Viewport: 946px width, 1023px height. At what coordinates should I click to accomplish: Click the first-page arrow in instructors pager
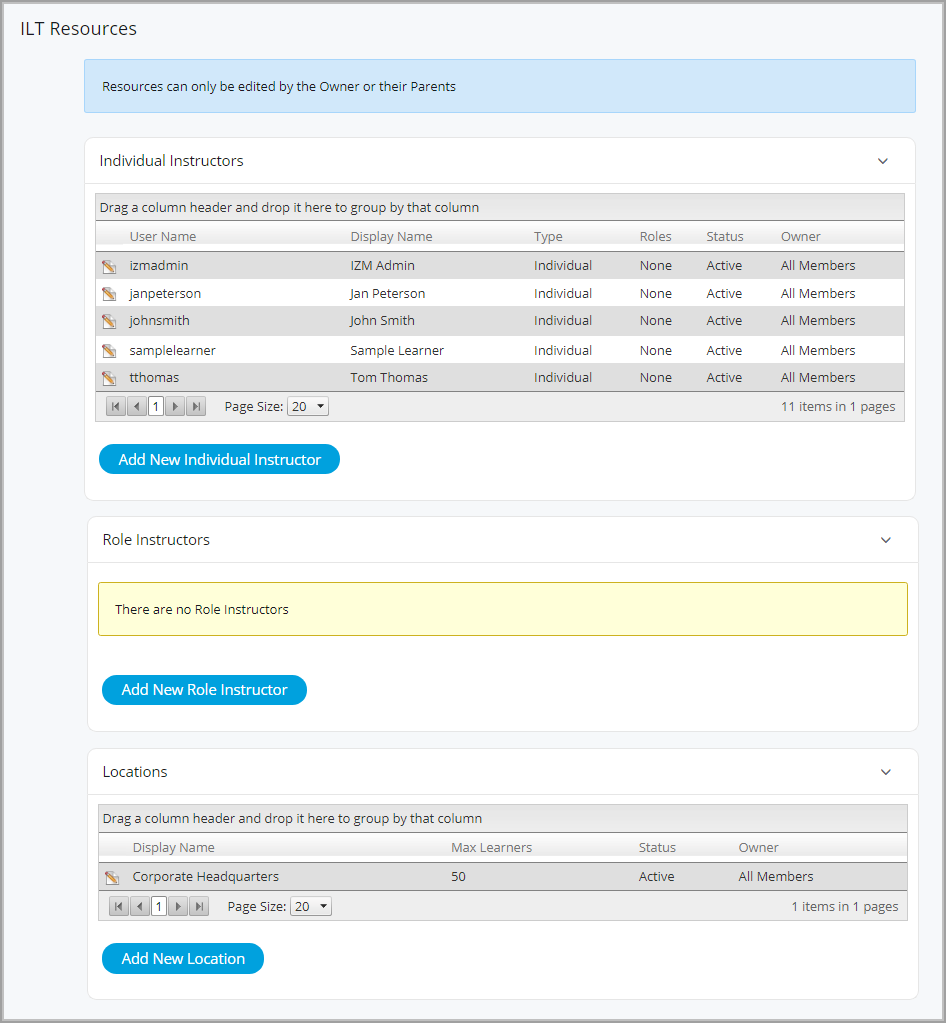click(x=115, y=406)
